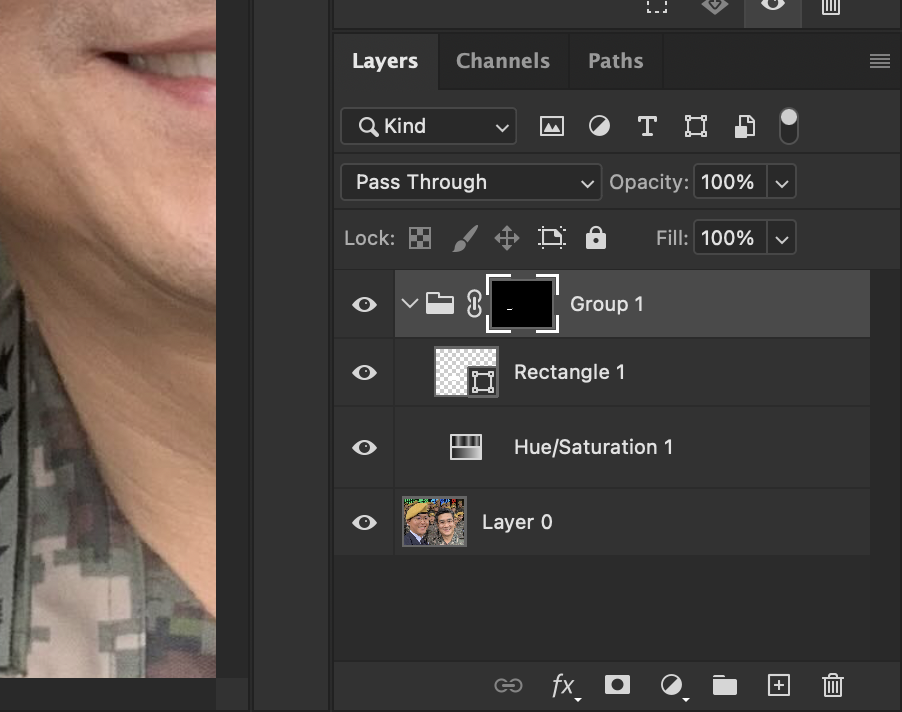Select the Hue/Saturation 1 adjustment thumbnail
Viewport: 902px width, 712px height.
click(x=466, y=447)
